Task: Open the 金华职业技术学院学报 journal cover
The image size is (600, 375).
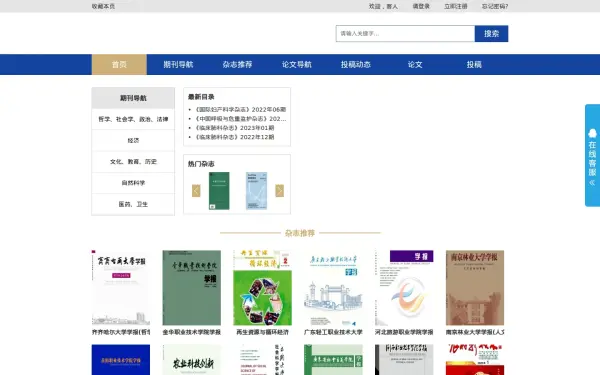Action: 192,288
